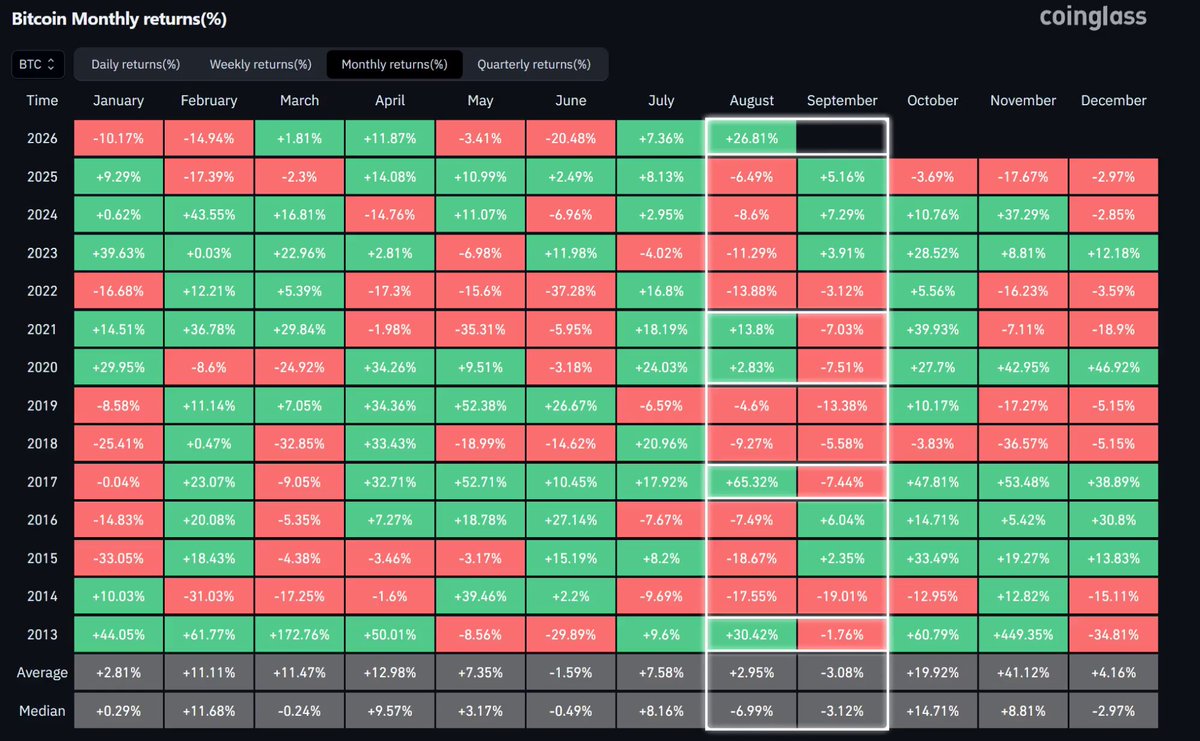Click the -24.92% March 2020 cell
Image resolution: width=1200 pixels, height=741 pixels.
(x=299, y=367)
